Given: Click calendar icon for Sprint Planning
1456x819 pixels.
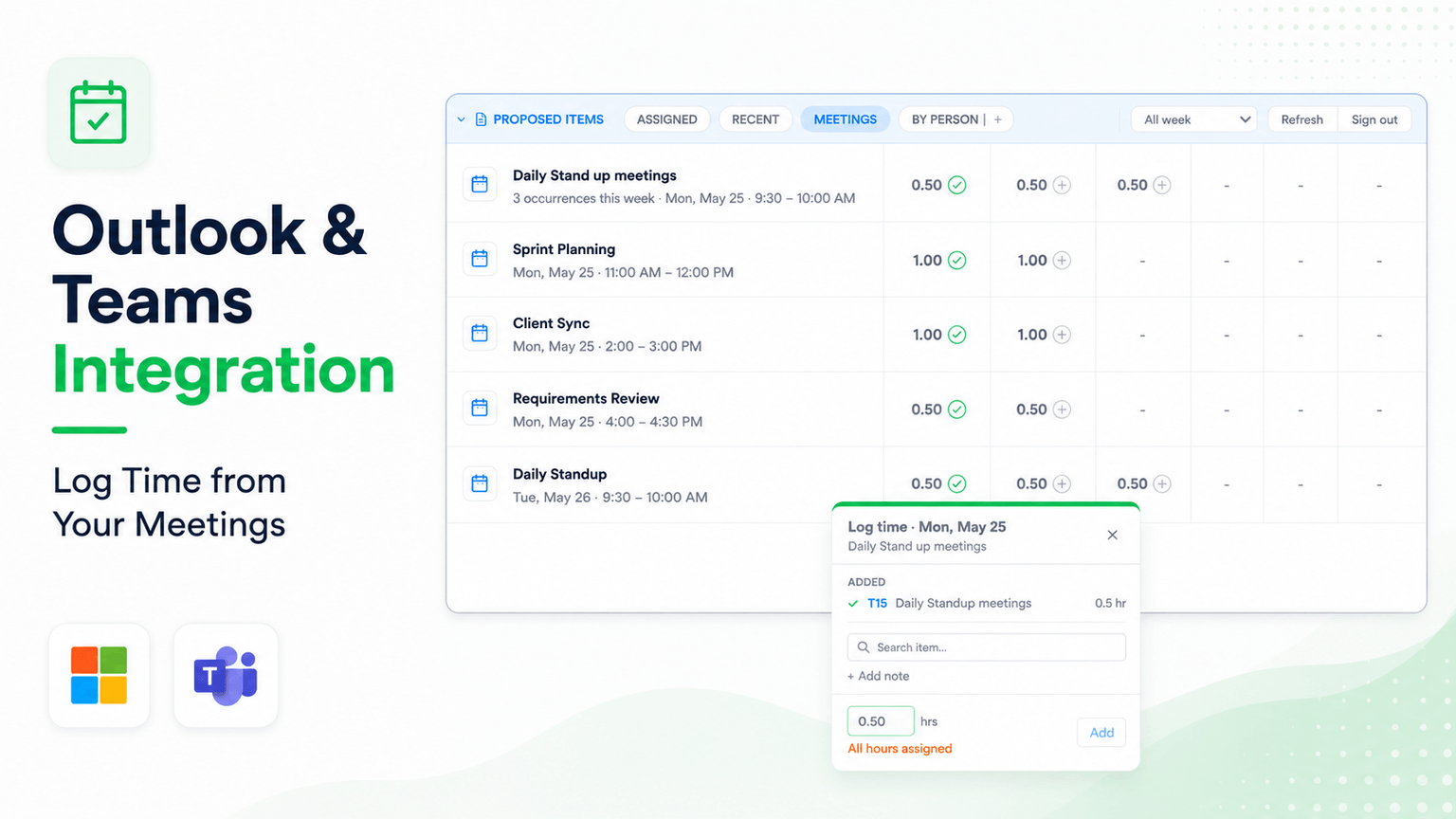Looking at the screenshot, I should coord(480,258).
